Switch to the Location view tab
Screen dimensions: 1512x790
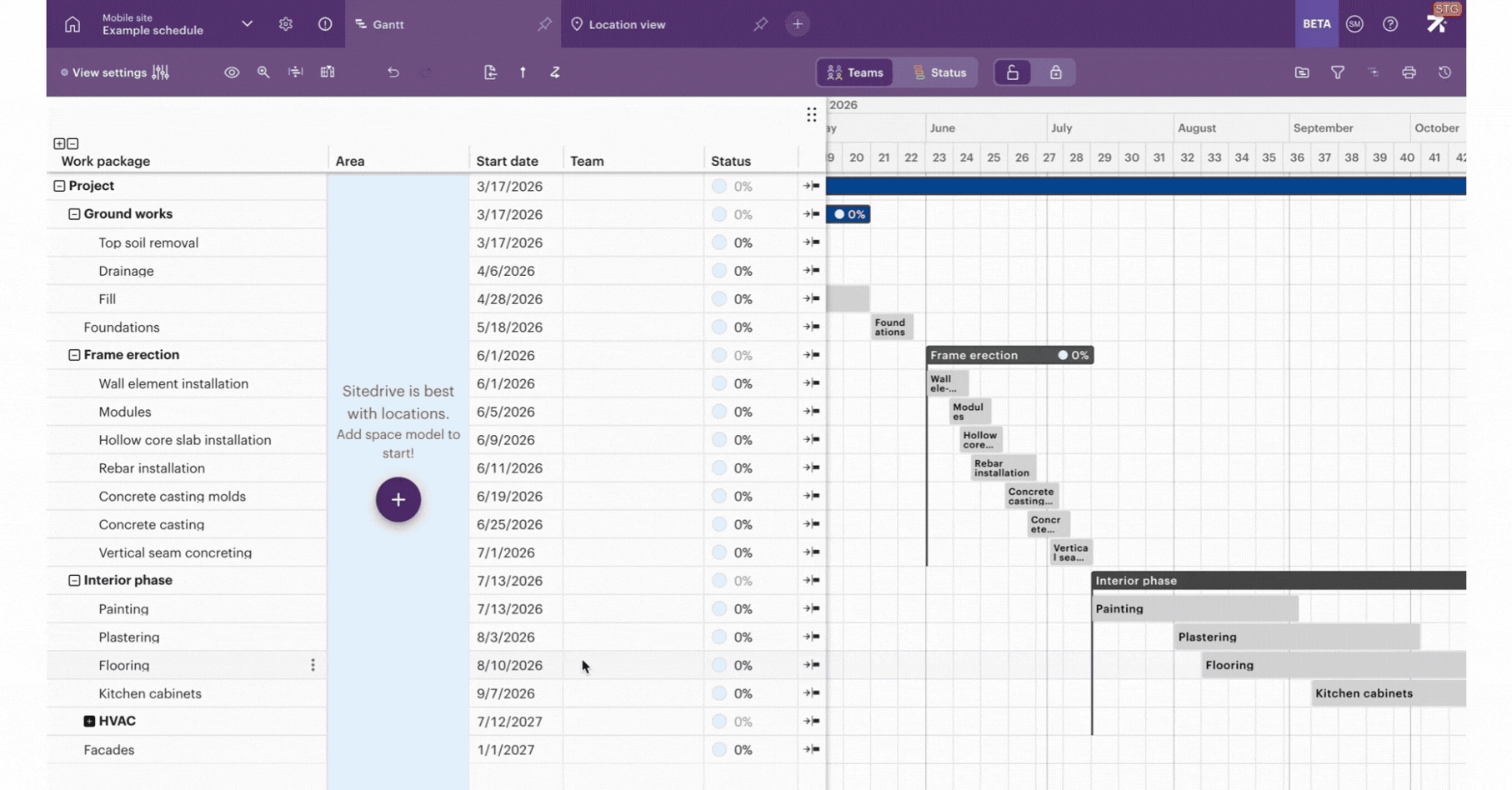(x=627, y=24)
